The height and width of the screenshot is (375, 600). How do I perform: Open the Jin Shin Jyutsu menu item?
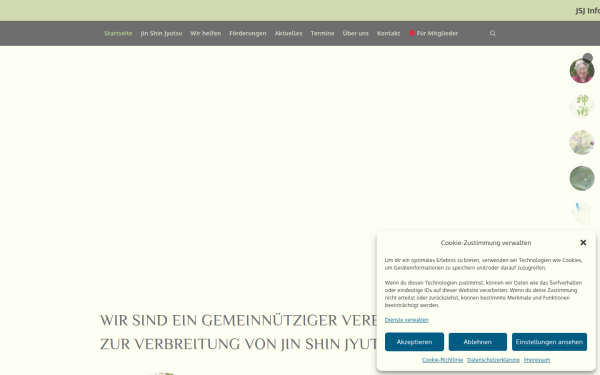[x=161, y=33]
